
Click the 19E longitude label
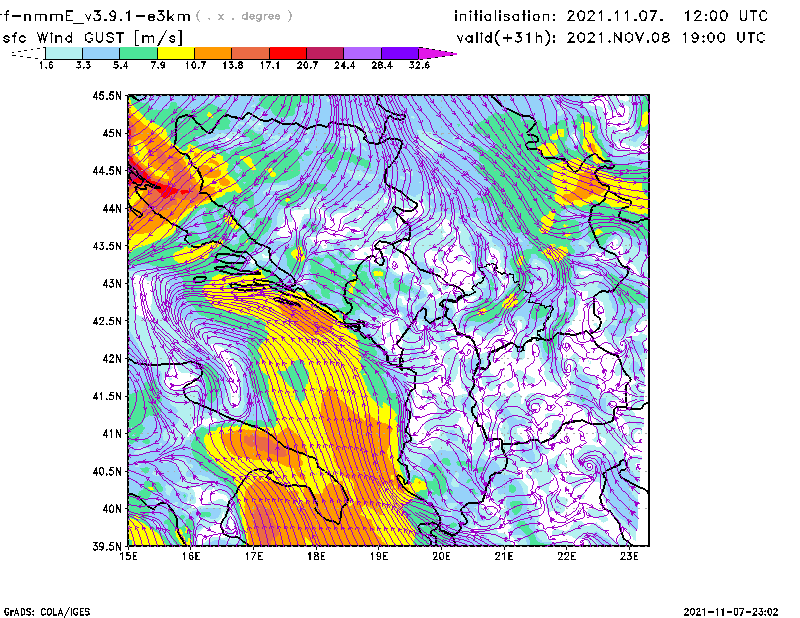coord(379,556)
